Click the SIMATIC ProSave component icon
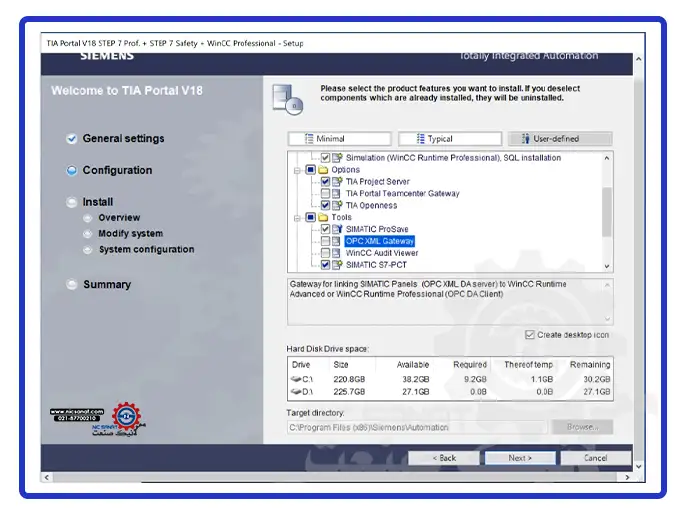686x516 pixels. (337, 229)
